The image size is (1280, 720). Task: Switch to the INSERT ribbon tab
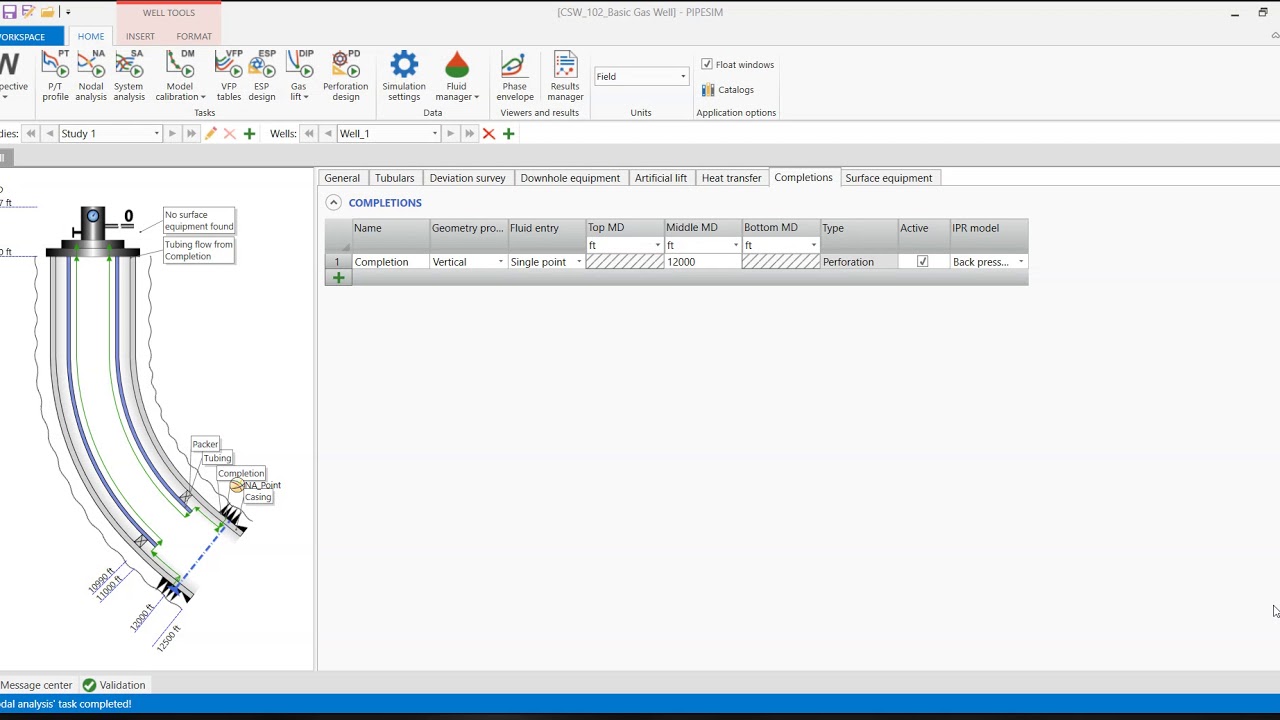point(140,36)
